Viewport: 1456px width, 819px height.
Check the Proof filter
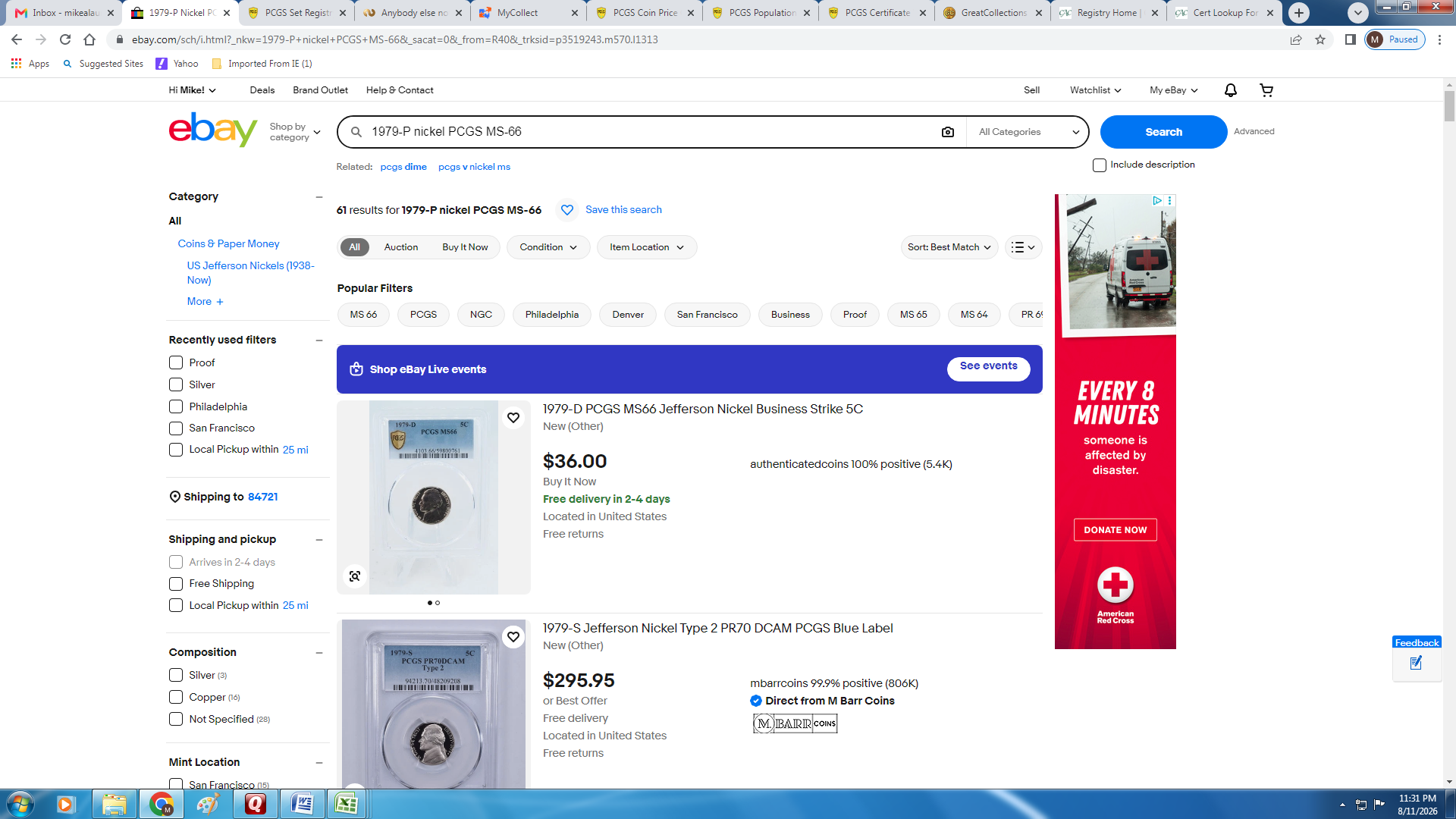176,363
